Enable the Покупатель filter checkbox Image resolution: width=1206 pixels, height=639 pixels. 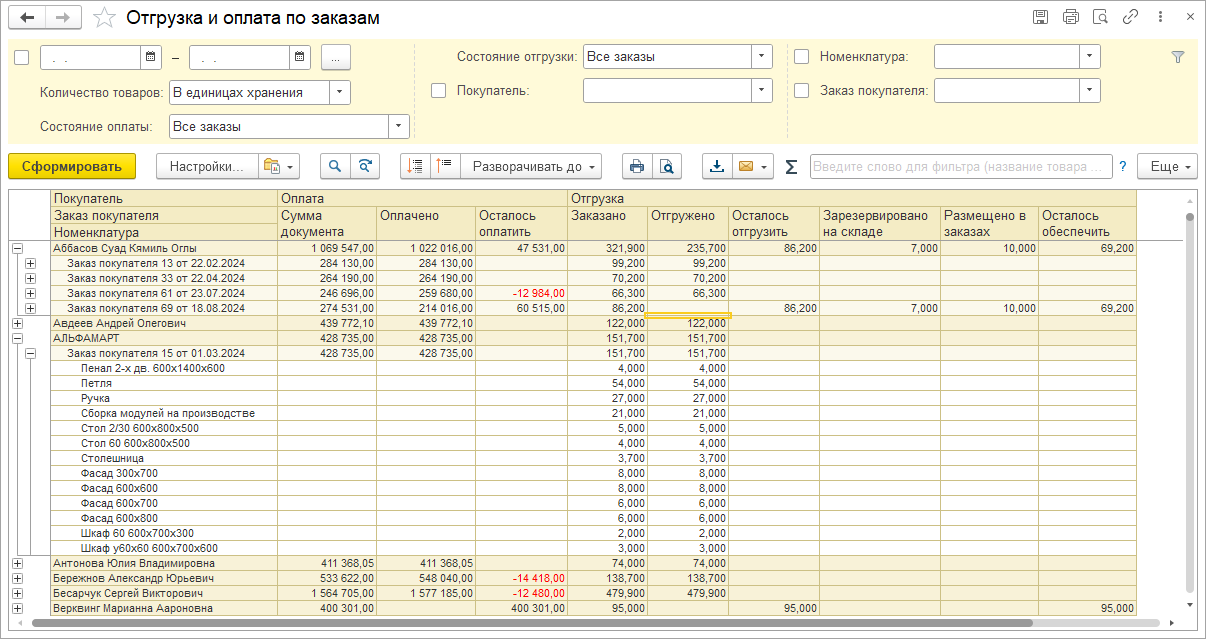click(x=438, y=90)
